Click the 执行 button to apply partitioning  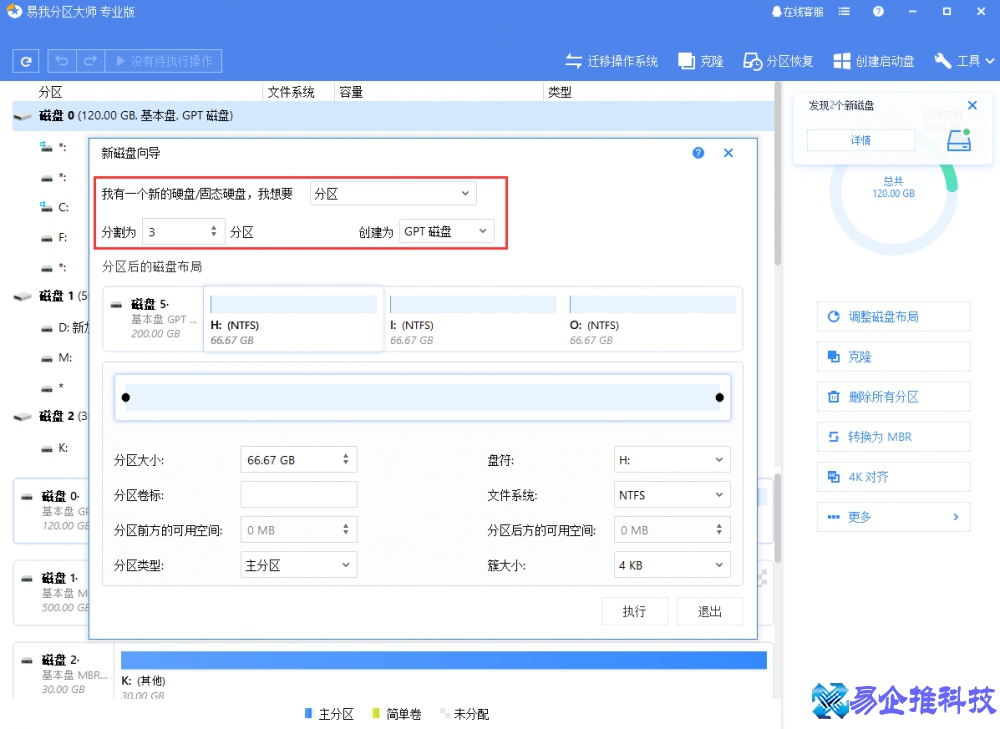634,610
